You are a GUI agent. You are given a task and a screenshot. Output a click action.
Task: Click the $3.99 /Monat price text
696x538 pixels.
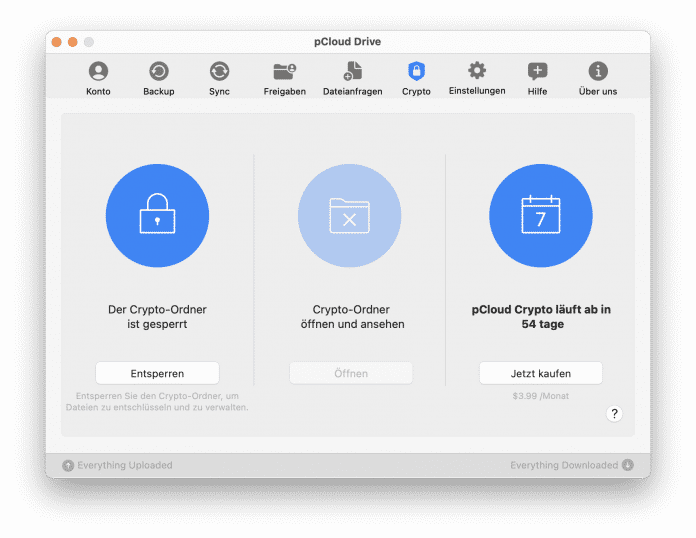pyautogui.click(x=541, y=396)
